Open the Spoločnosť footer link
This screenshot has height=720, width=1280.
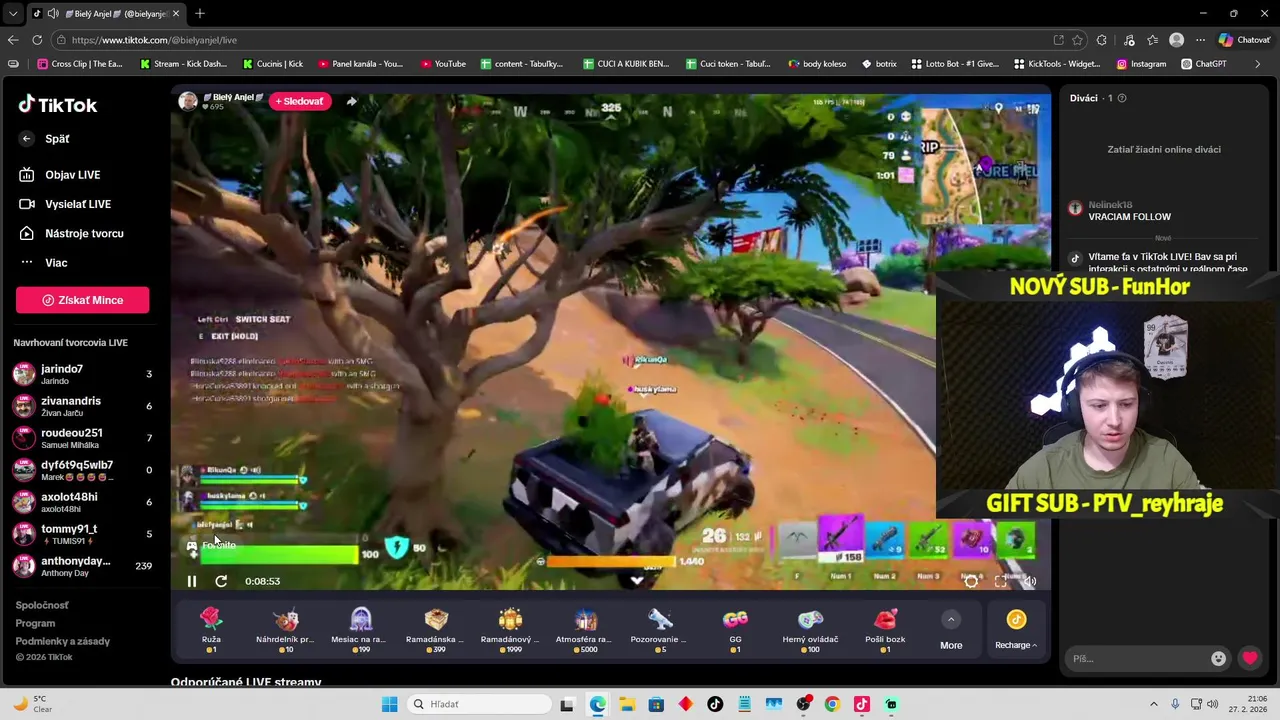42,605
